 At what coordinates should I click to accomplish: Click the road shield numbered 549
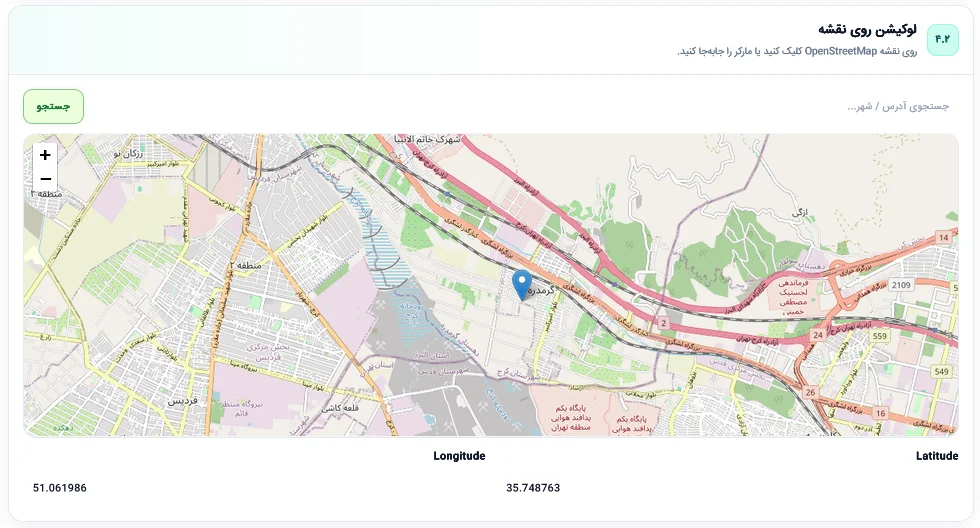(x=941, y=371)
